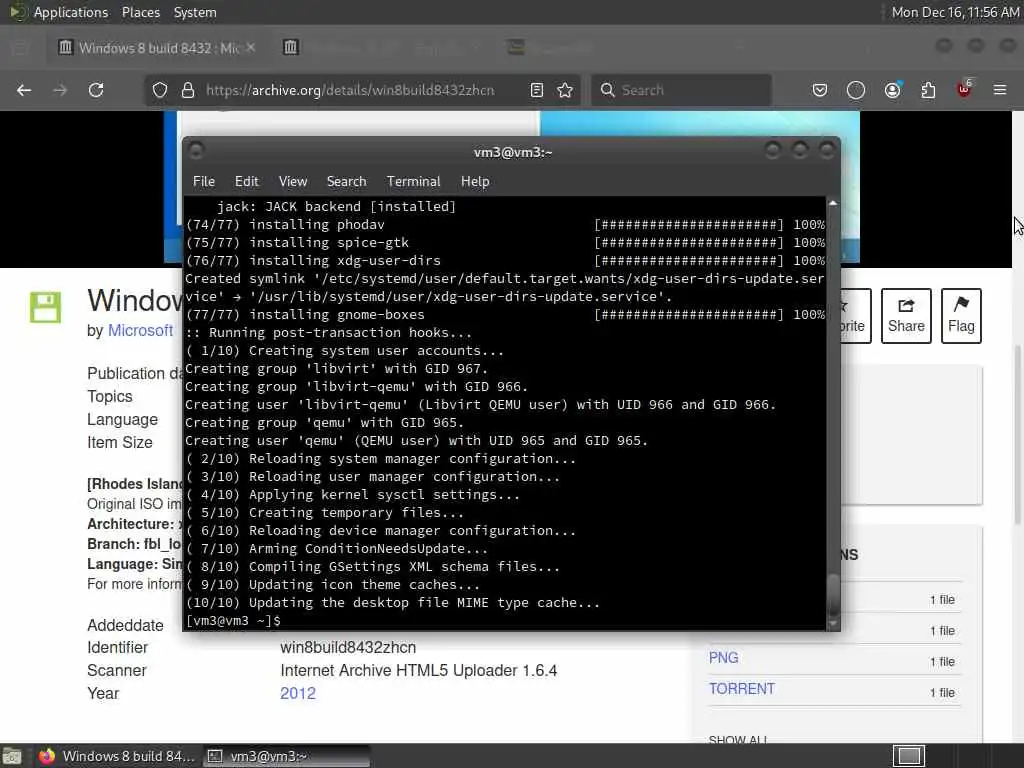Click the archive.org URL address field

pyautogui.click(x=350, y=90)
